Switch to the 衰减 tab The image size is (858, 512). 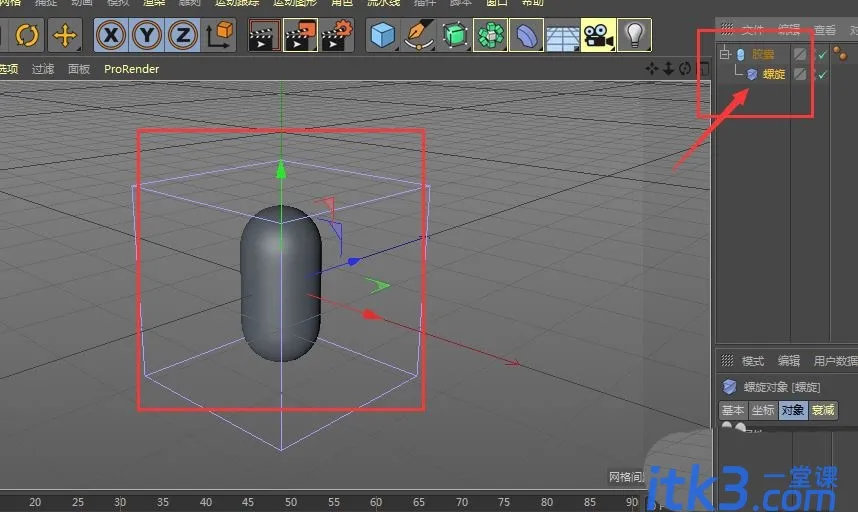[822, 410]
